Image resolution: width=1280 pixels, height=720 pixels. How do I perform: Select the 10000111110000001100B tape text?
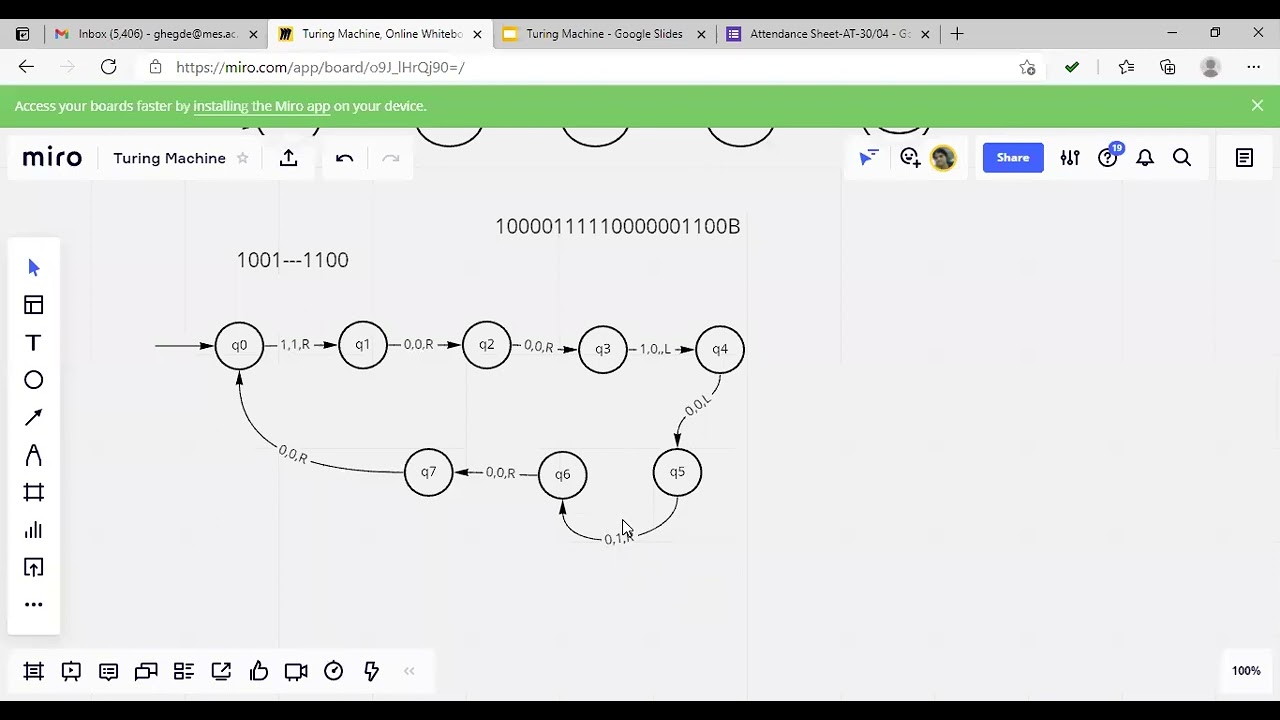coord(618,226)
